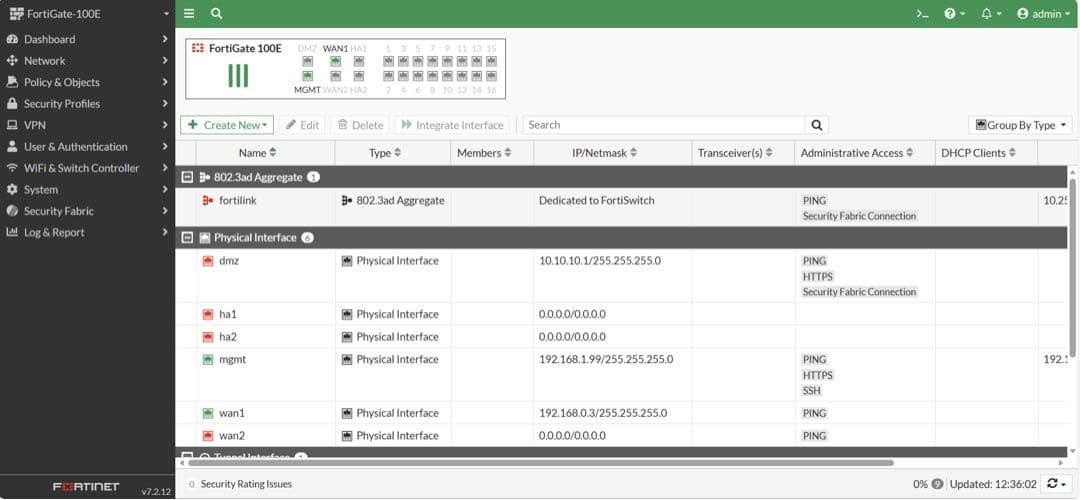Expand the Dashboard chevron arrow

(x=165, y=39)
